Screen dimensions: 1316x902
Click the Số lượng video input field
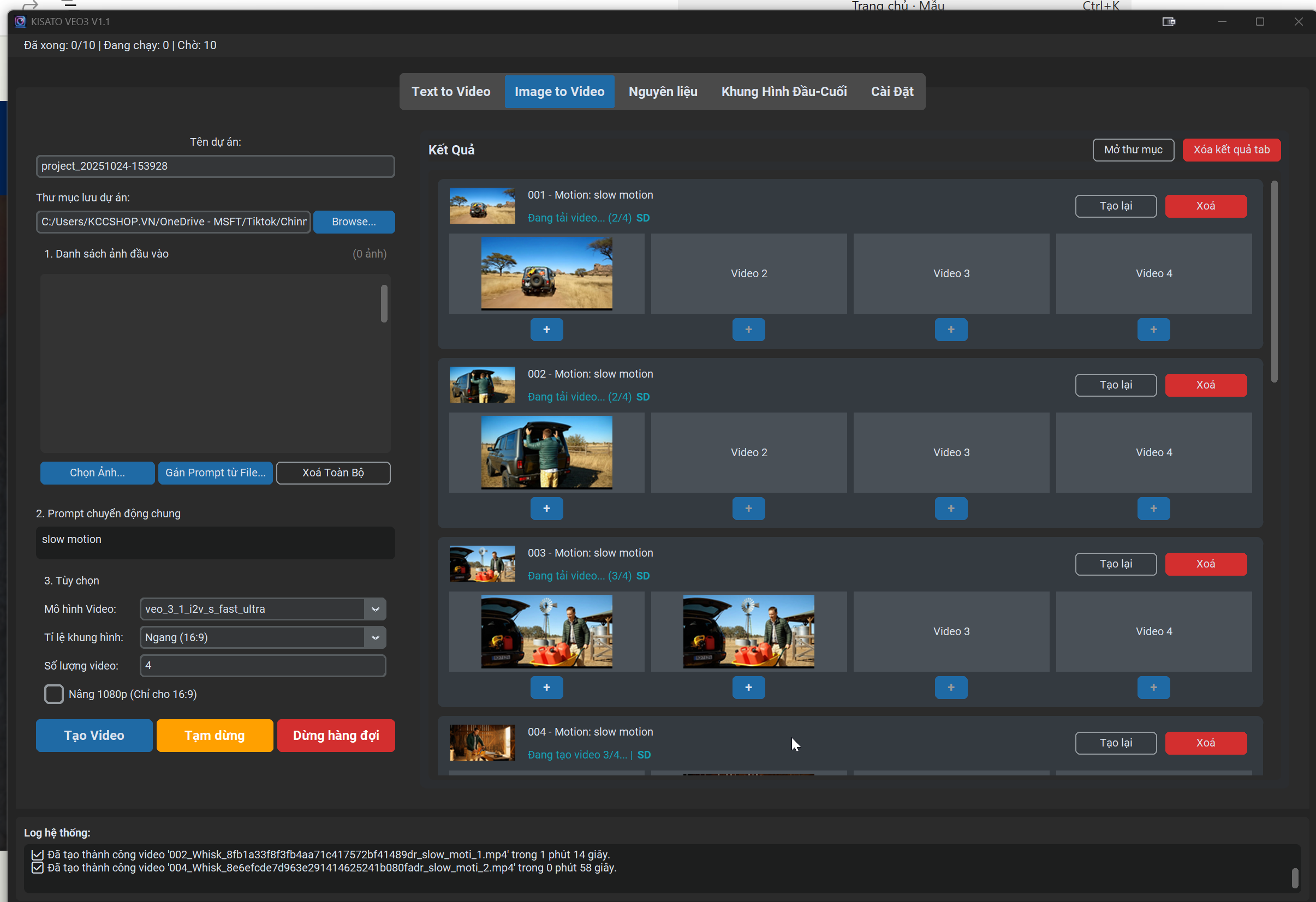point(262,666)
